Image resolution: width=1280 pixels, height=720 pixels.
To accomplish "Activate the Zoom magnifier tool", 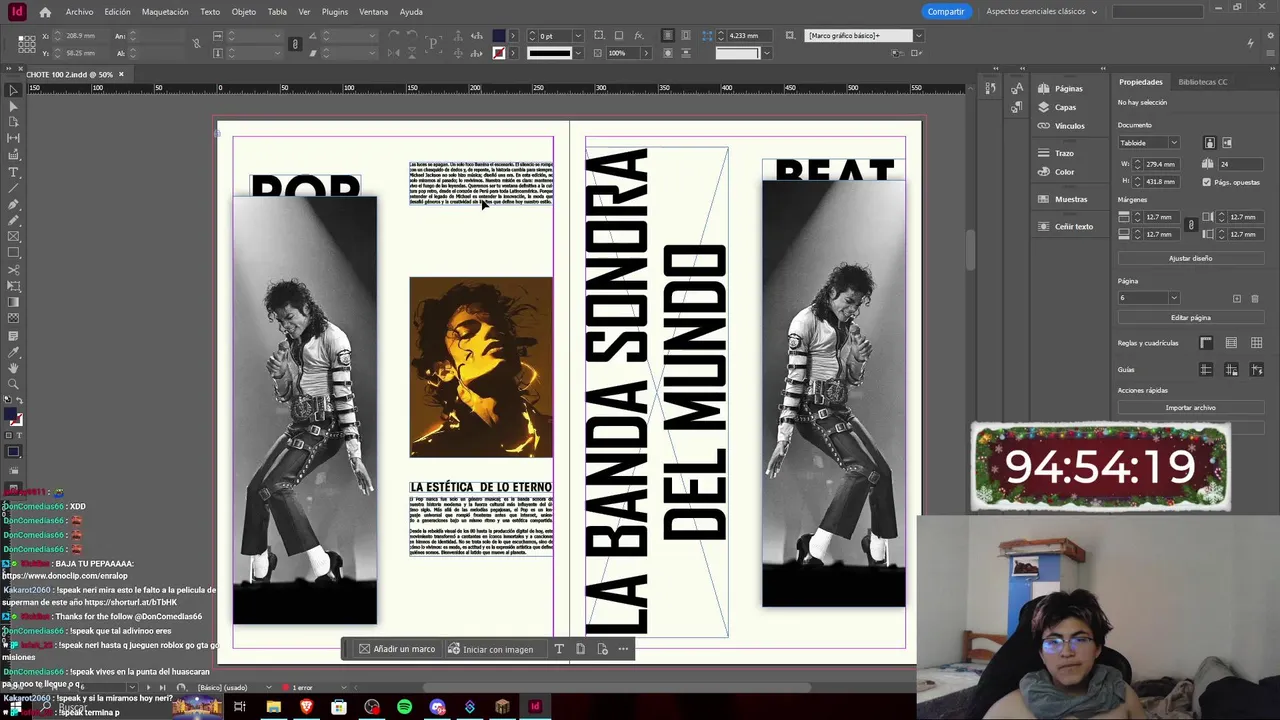I will pos(14,385).
